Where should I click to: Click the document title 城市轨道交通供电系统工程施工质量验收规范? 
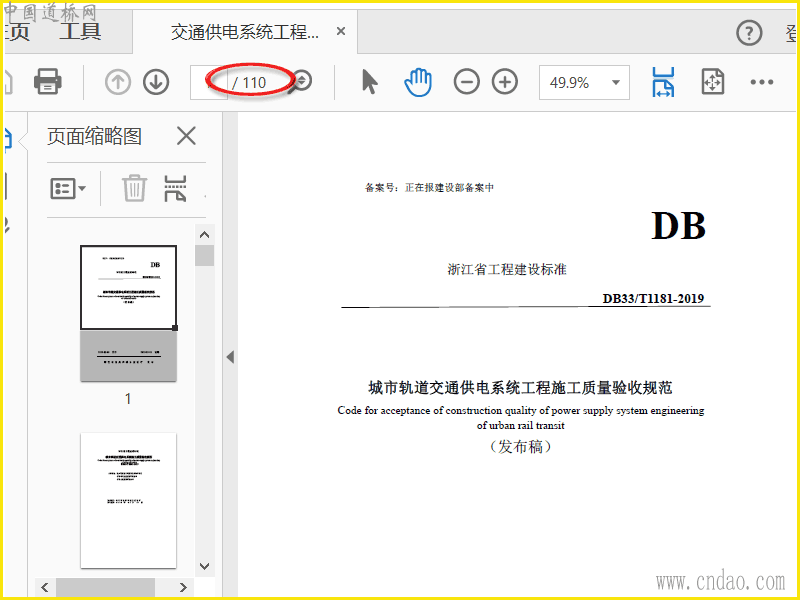click(520, 388)
